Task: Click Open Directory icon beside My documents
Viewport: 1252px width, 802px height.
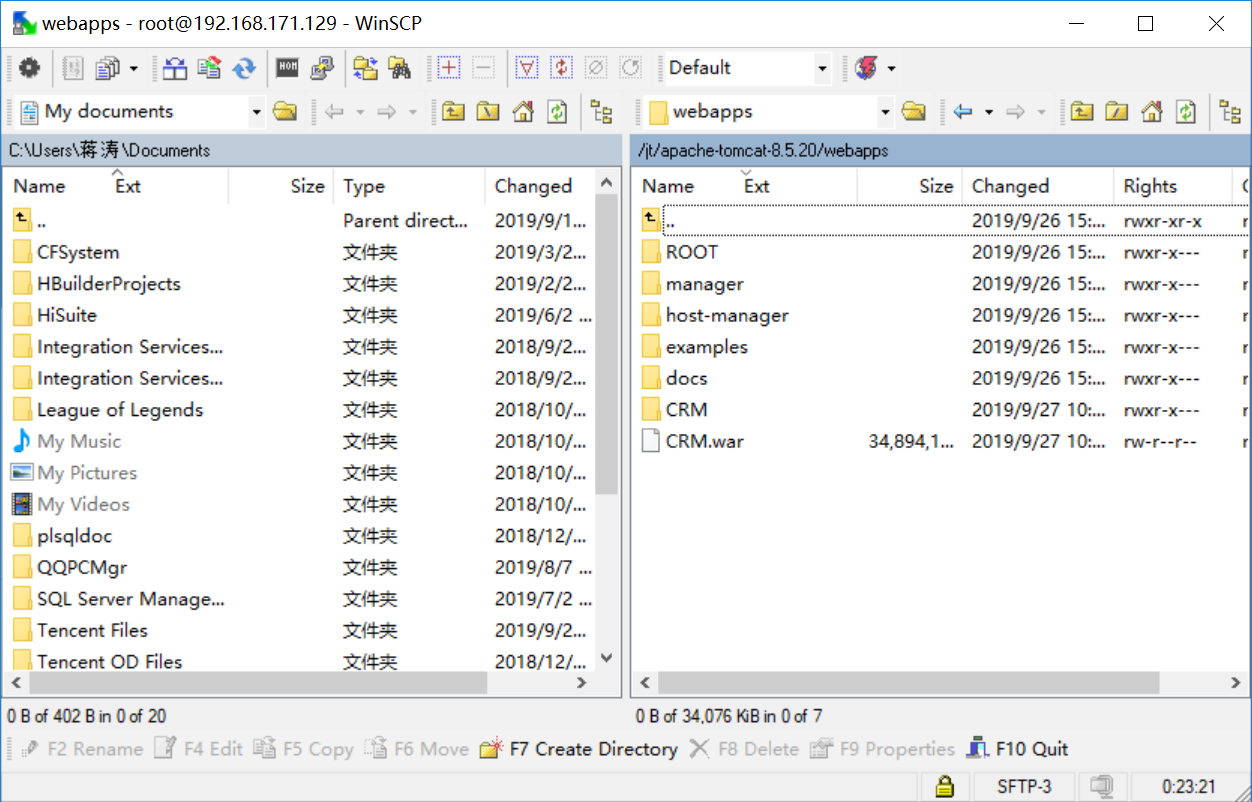Action: 285,111
